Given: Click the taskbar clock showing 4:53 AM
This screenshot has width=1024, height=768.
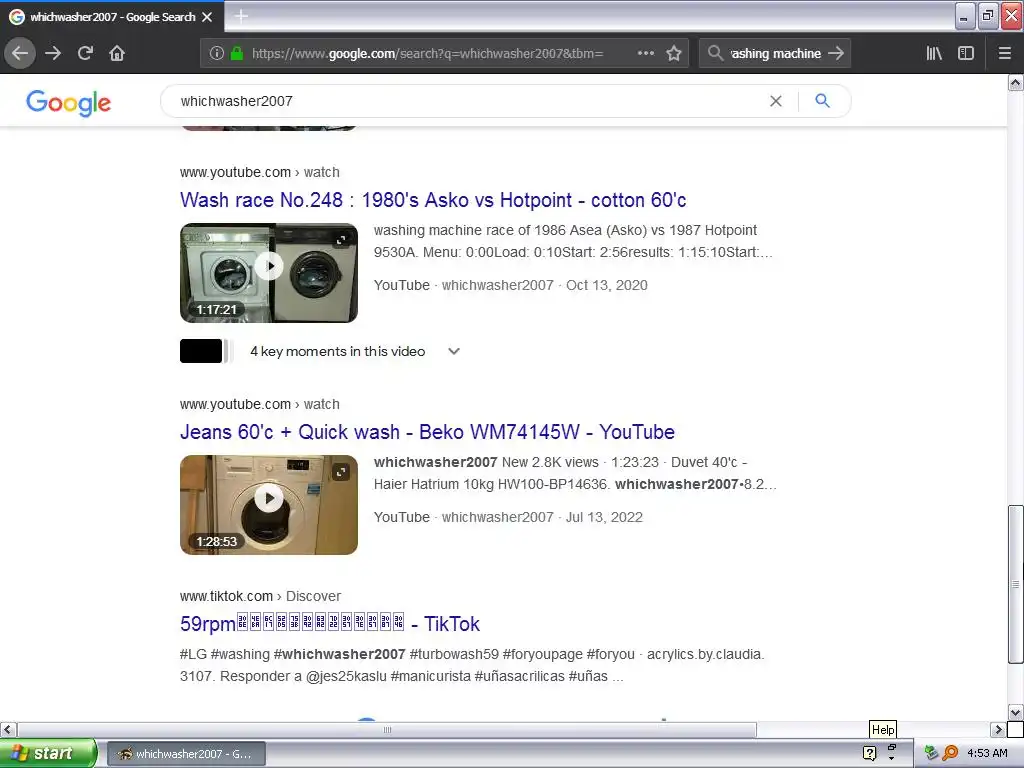Looking at the screenshot, I should (987, 753).
